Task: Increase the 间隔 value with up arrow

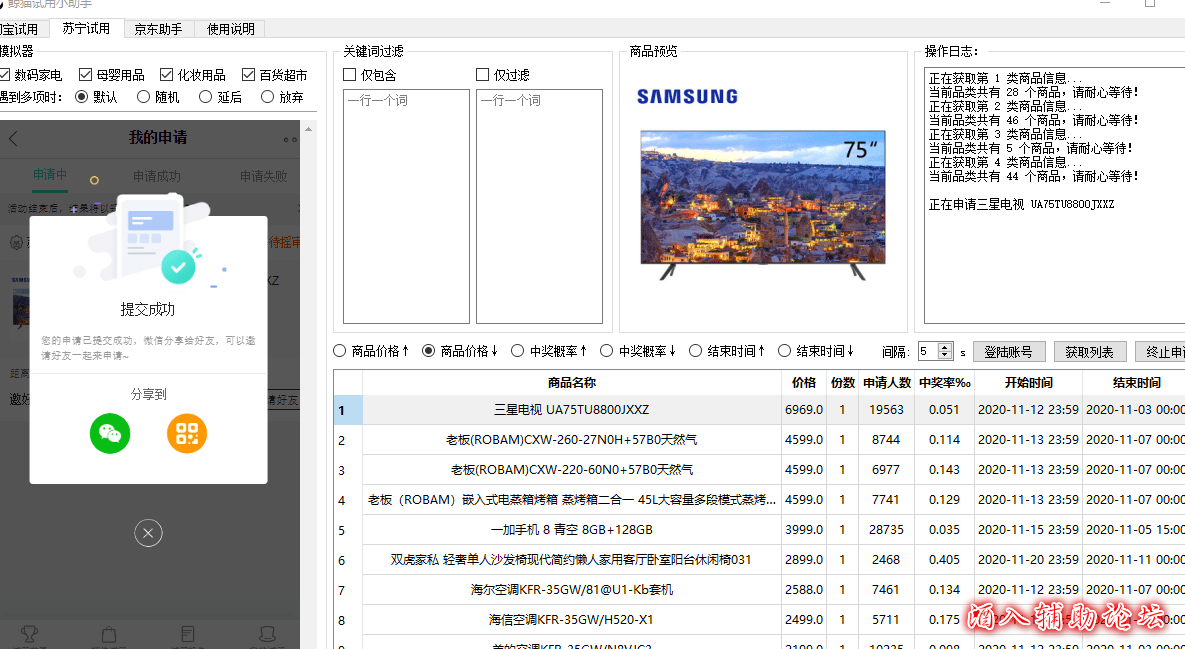Action: [945, 348]
